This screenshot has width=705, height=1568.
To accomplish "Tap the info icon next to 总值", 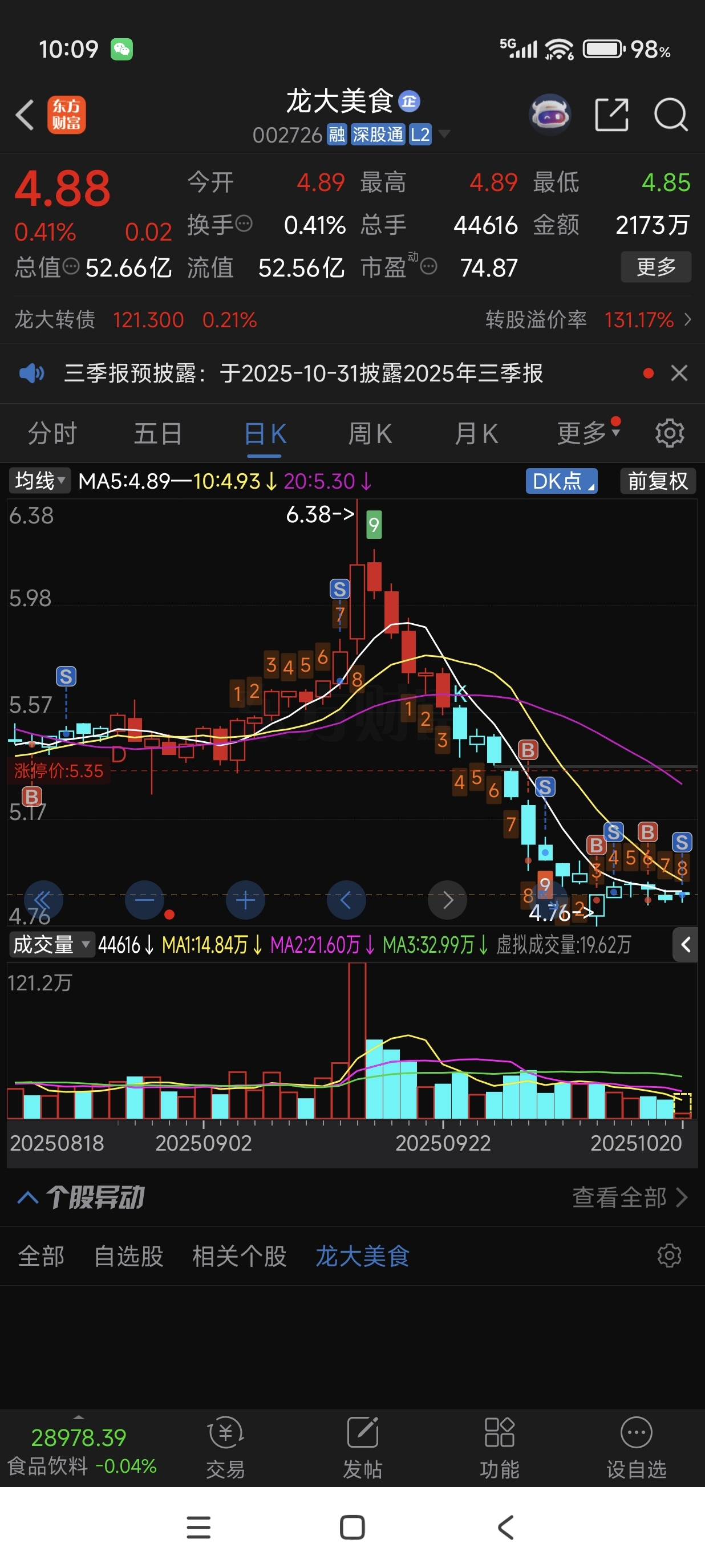I will (71, 267).
